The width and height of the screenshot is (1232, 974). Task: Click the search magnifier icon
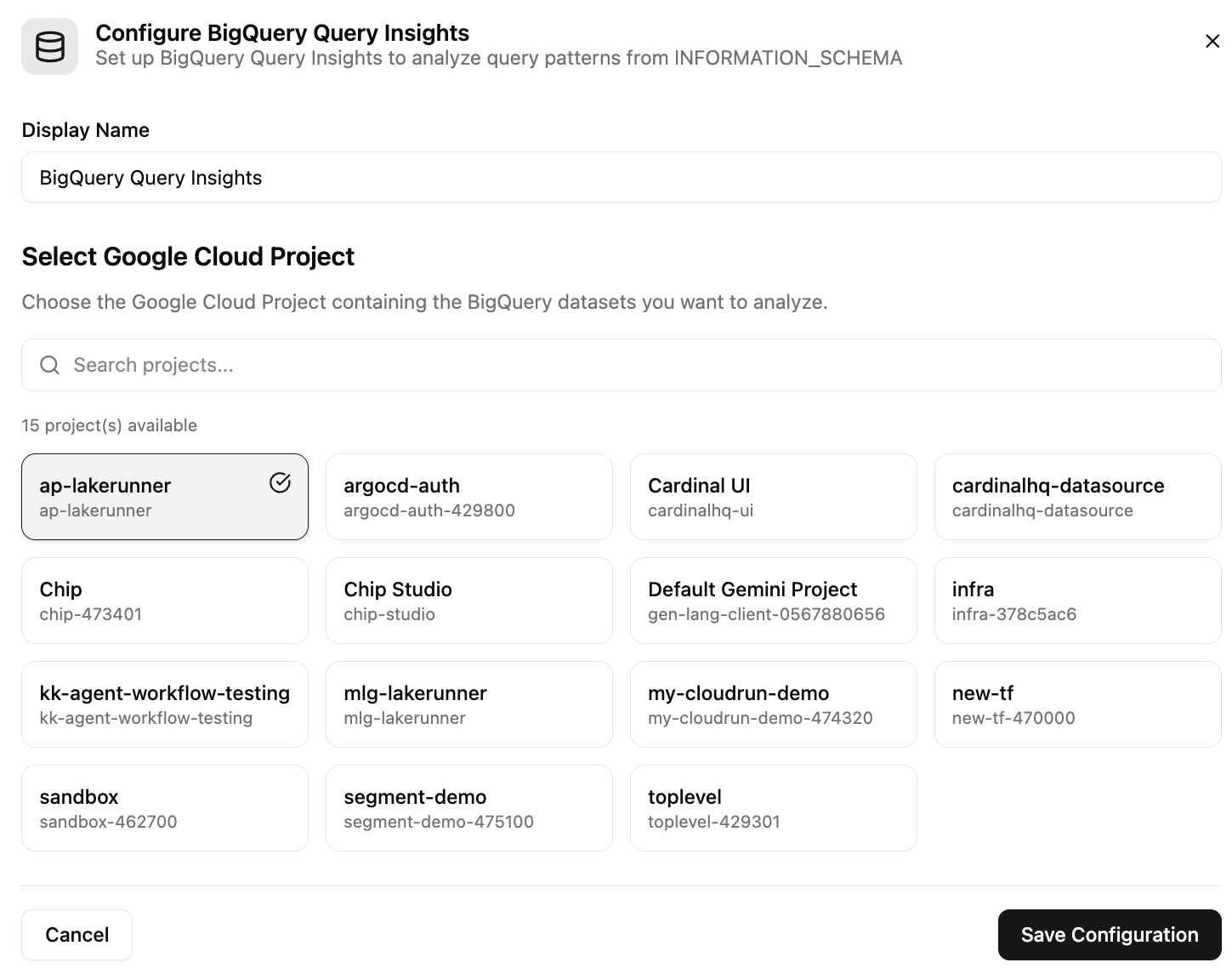coord(48,364)
